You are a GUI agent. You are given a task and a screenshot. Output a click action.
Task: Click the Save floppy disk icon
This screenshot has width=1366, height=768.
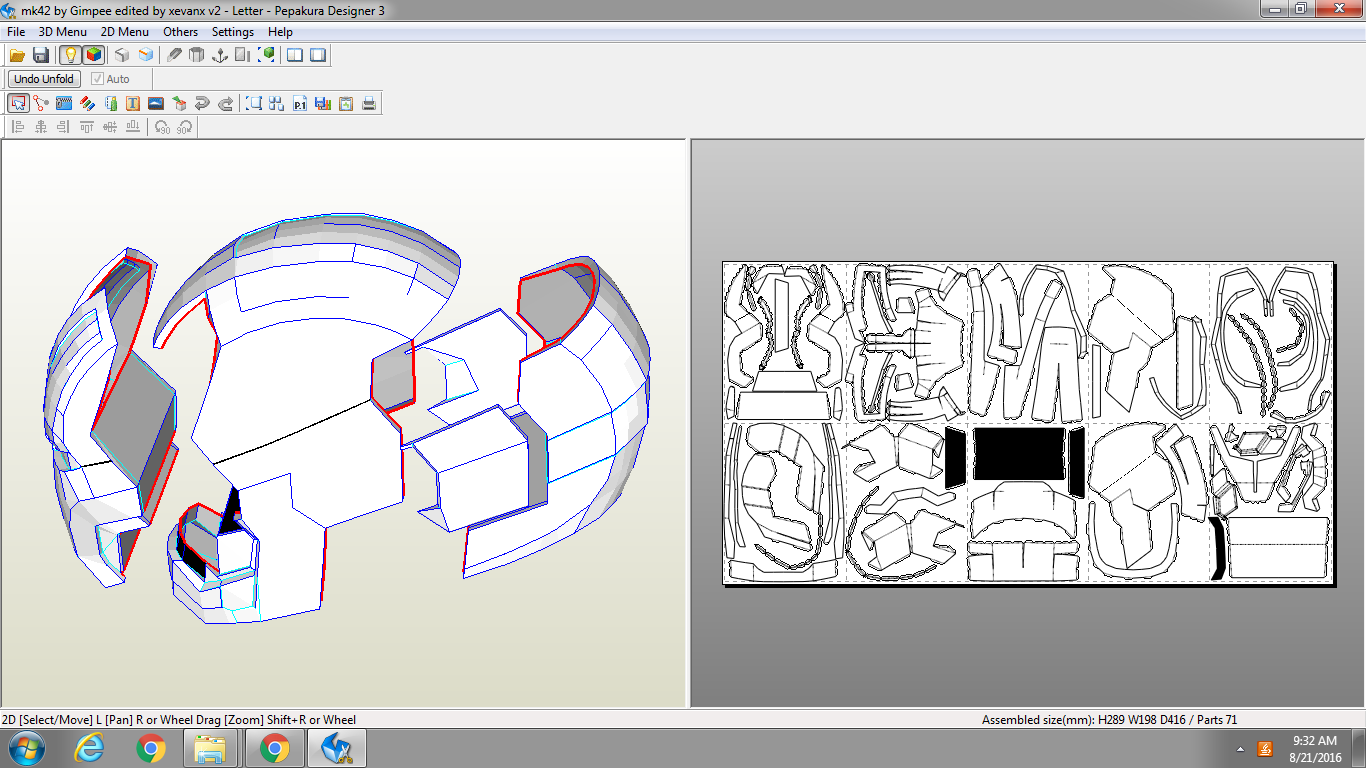coord(41,55)
